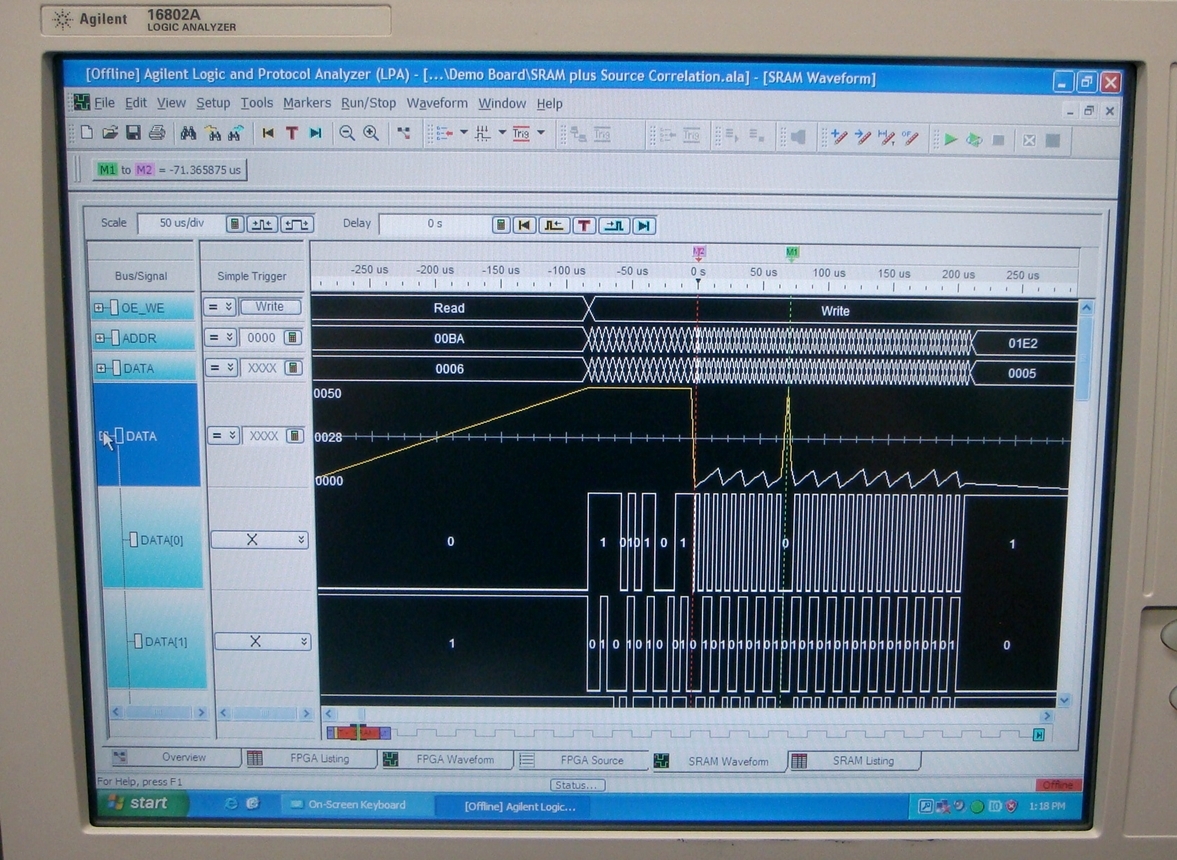The image size is (1177, 860).
Task: Click the taskbar clock showing 1:18 PM
Action: (x=1048, y=806)
